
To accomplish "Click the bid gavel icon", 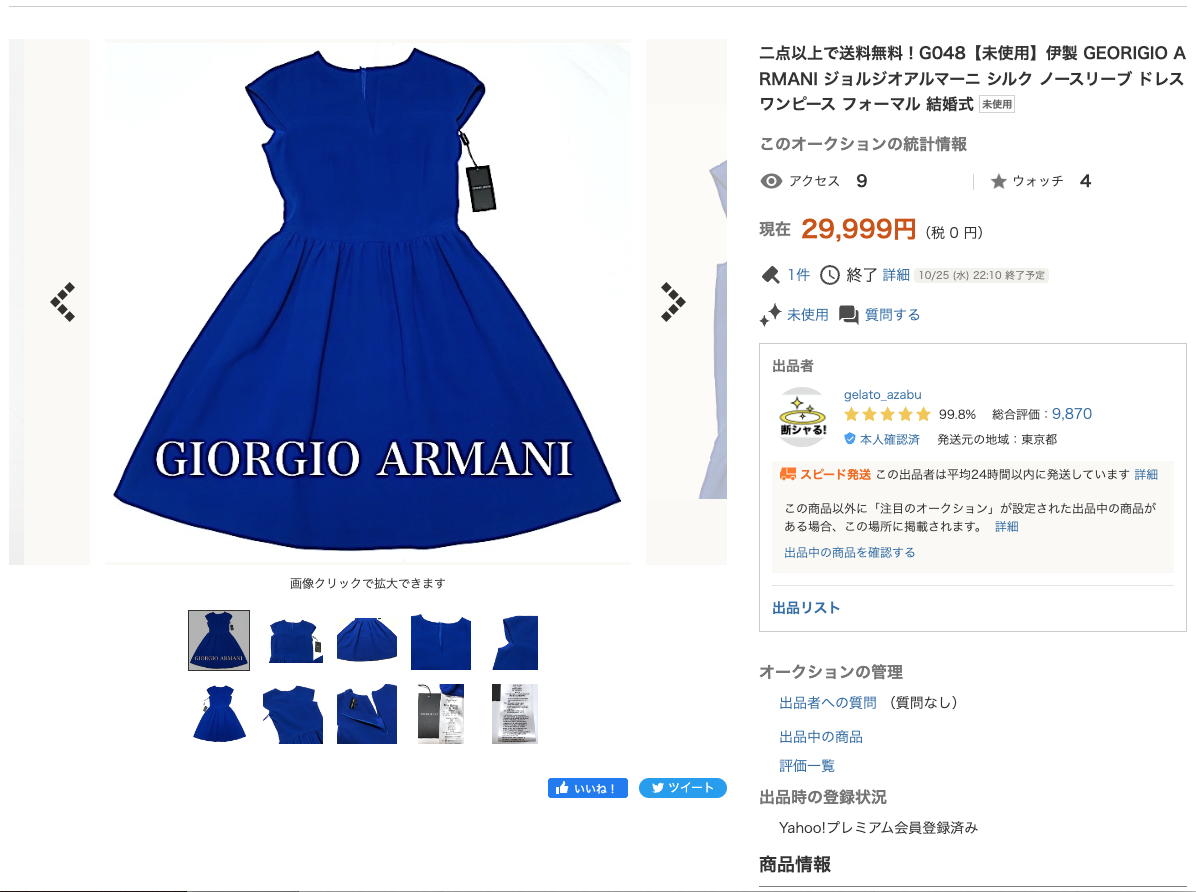I will point(770,275).
